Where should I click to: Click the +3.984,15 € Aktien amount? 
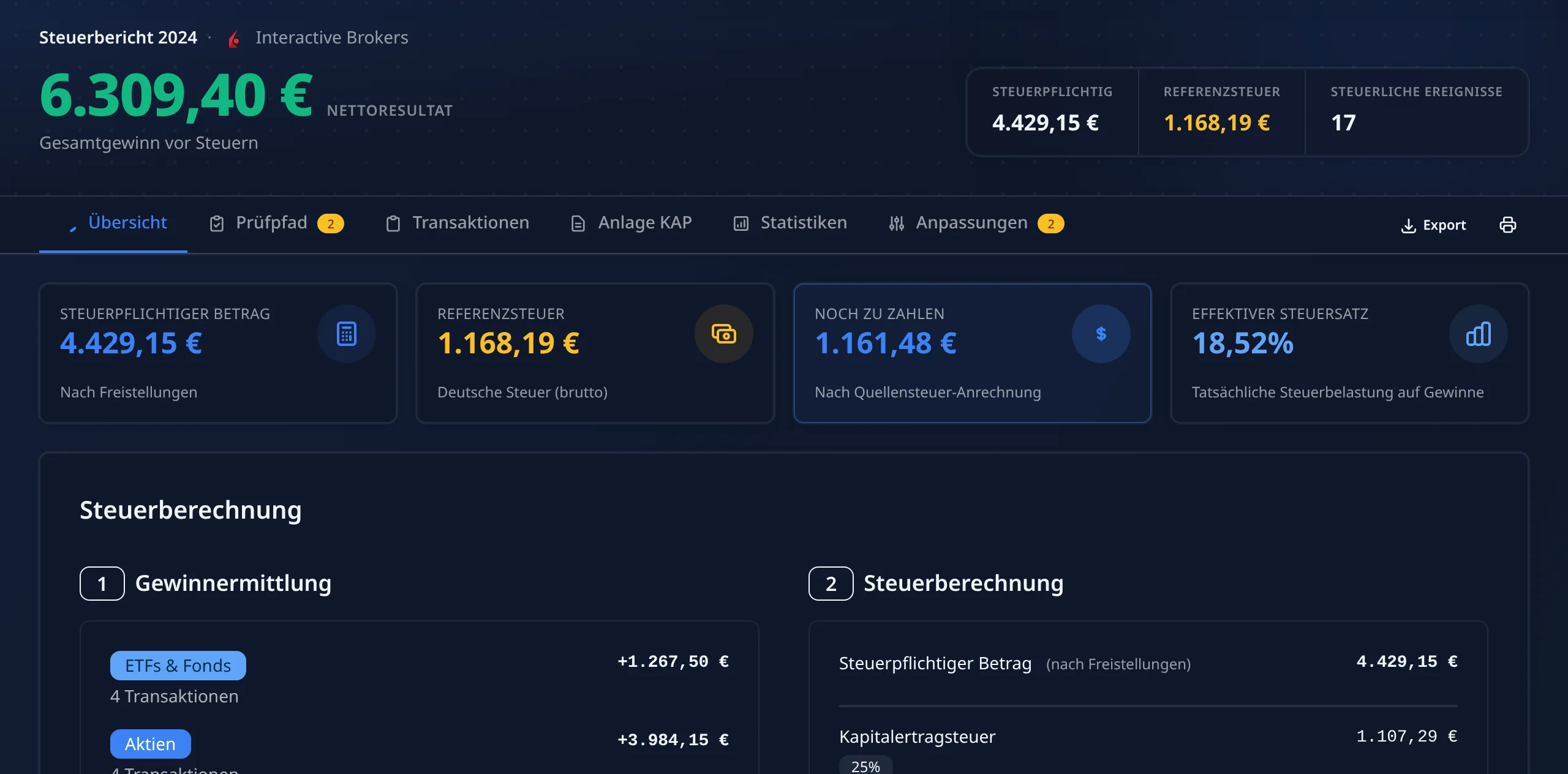673,740
